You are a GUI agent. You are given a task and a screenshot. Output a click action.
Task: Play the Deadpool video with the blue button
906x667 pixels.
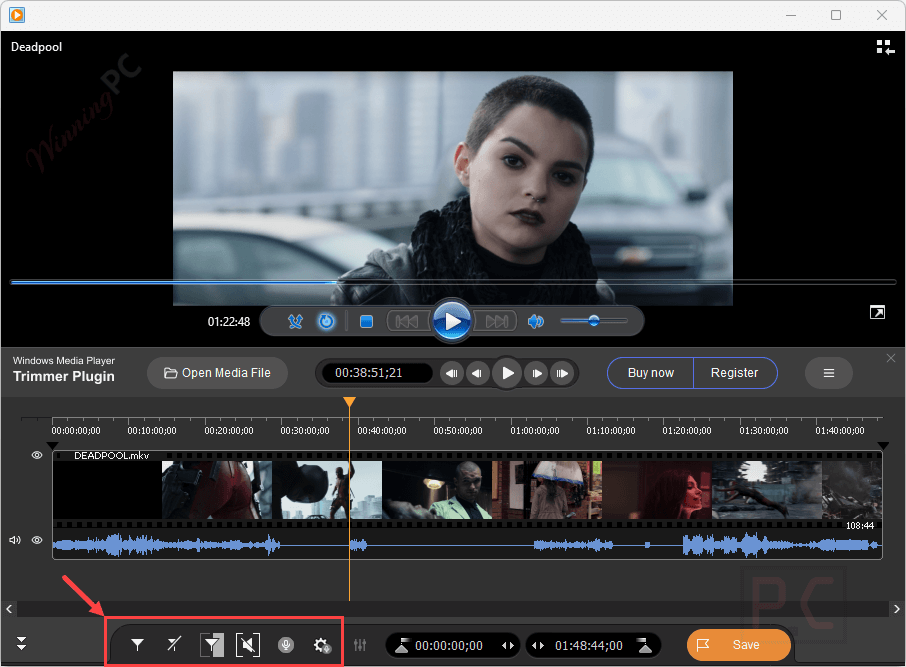click(452, 321)
